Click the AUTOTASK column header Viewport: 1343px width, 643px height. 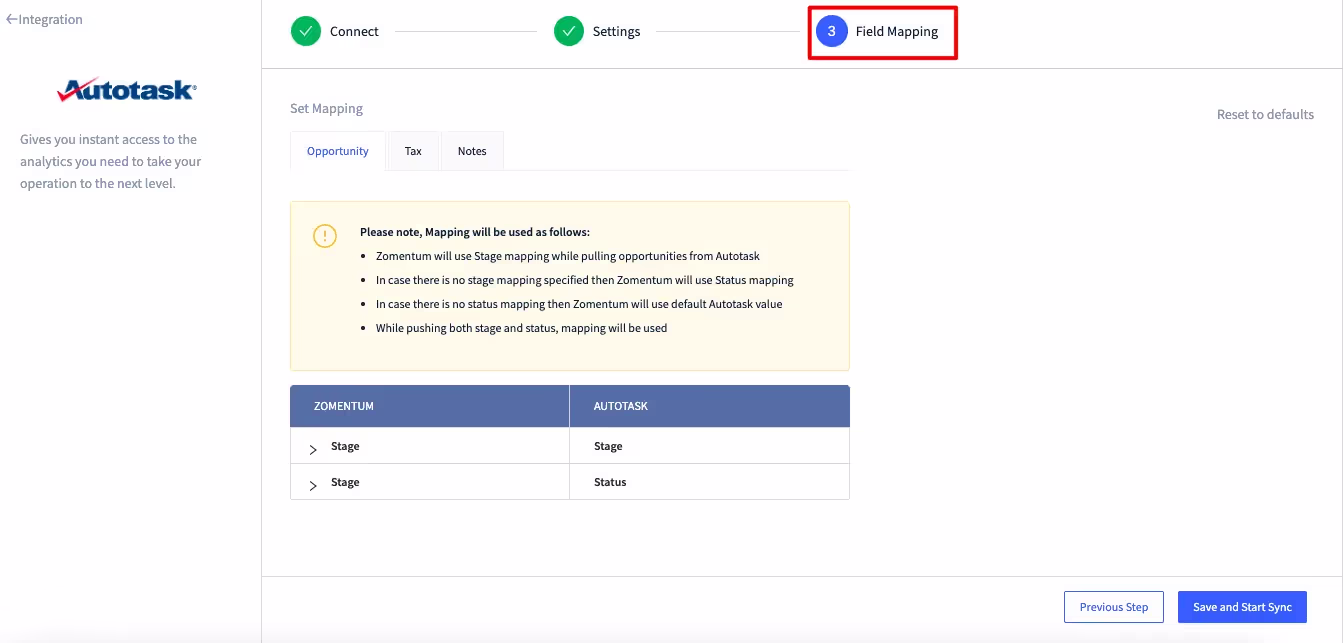tap(710, 406)
